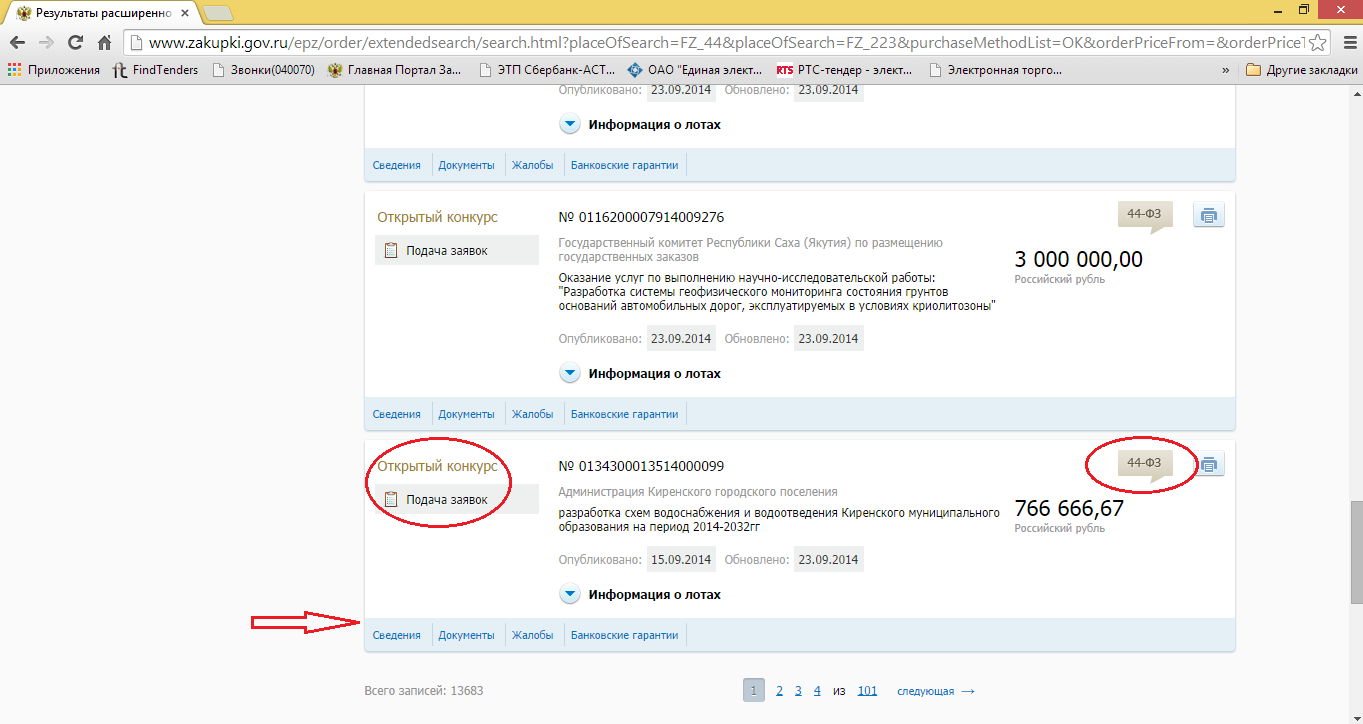Bookmark this page with the star icon
The height and width of the screenshot is (724, 1363).
(x=1318, y=43)
